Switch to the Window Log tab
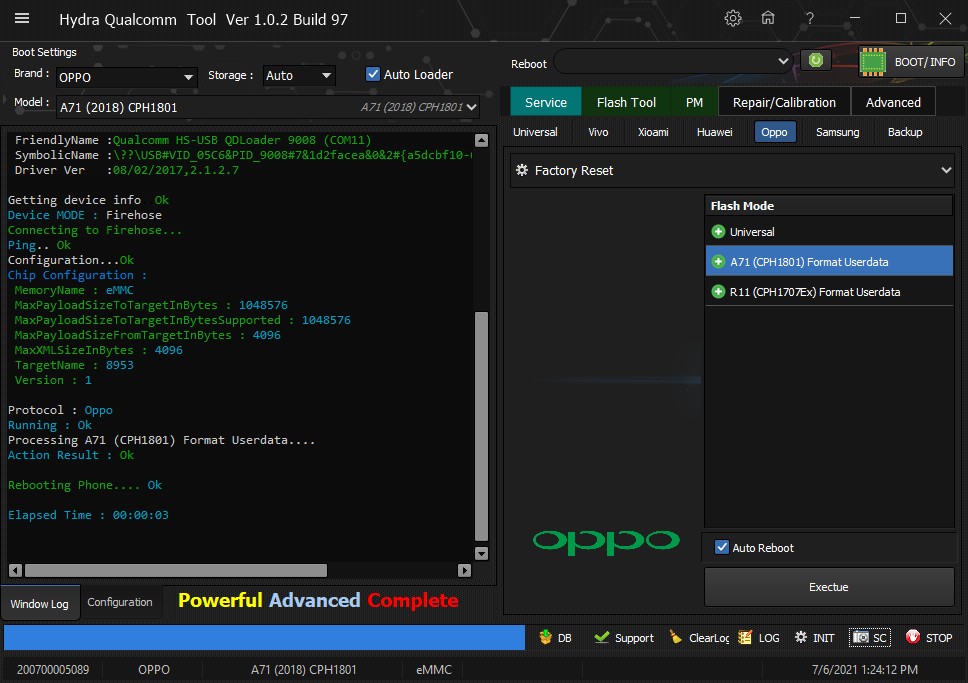The height and width of the screenshot is (683, 968). point(40,603)
